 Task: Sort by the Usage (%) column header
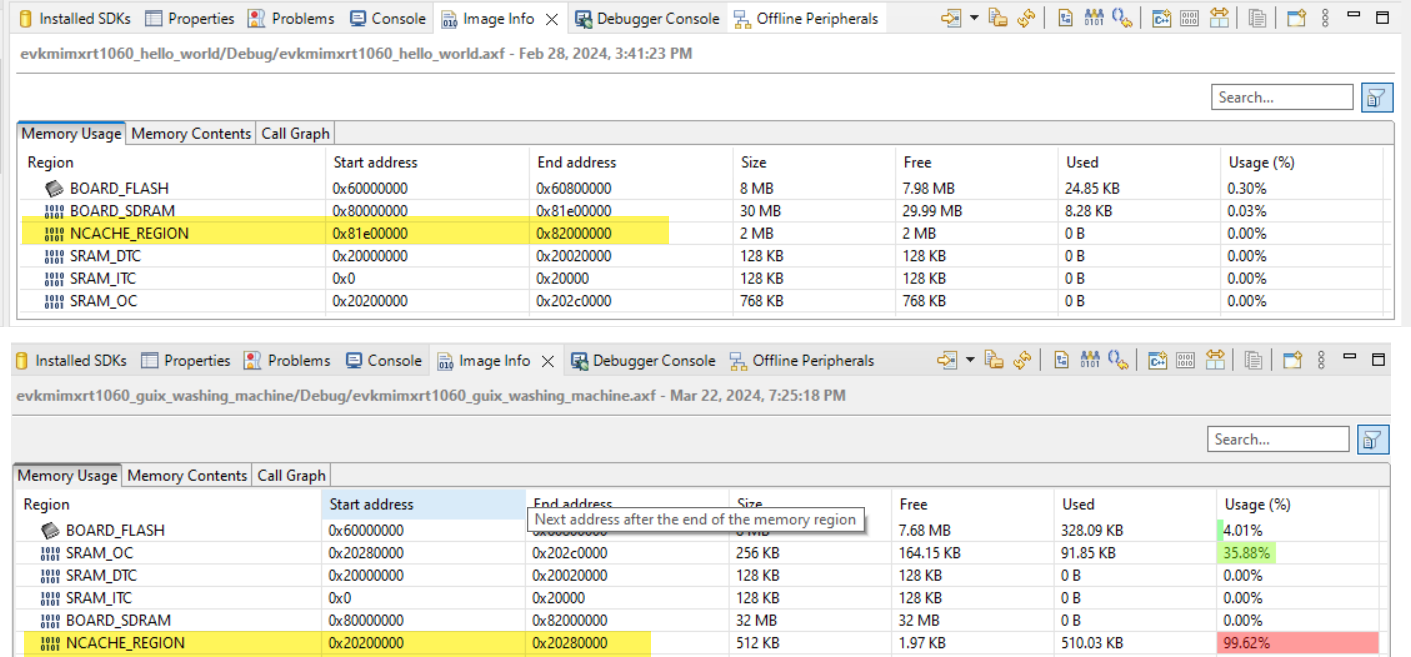1262,161
